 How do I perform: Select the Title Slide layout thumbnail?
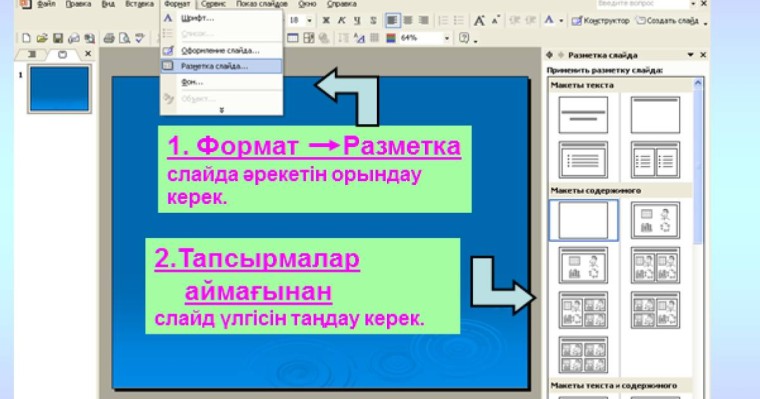click(583, 115)
